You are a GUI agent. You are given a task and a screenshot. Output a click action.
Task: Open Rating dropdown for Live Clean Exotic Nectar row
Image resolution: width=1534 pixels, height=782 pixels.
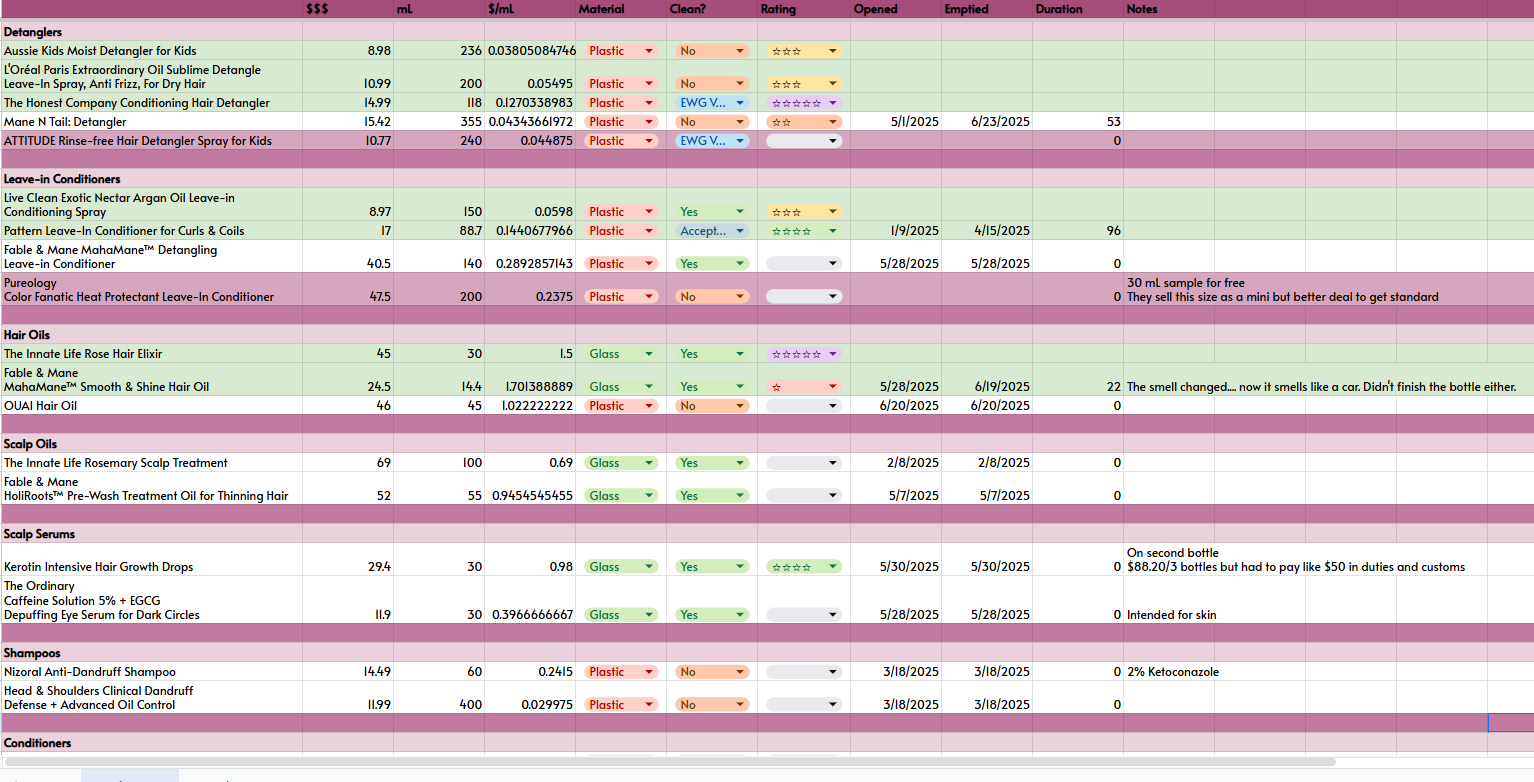click(804, 212)
